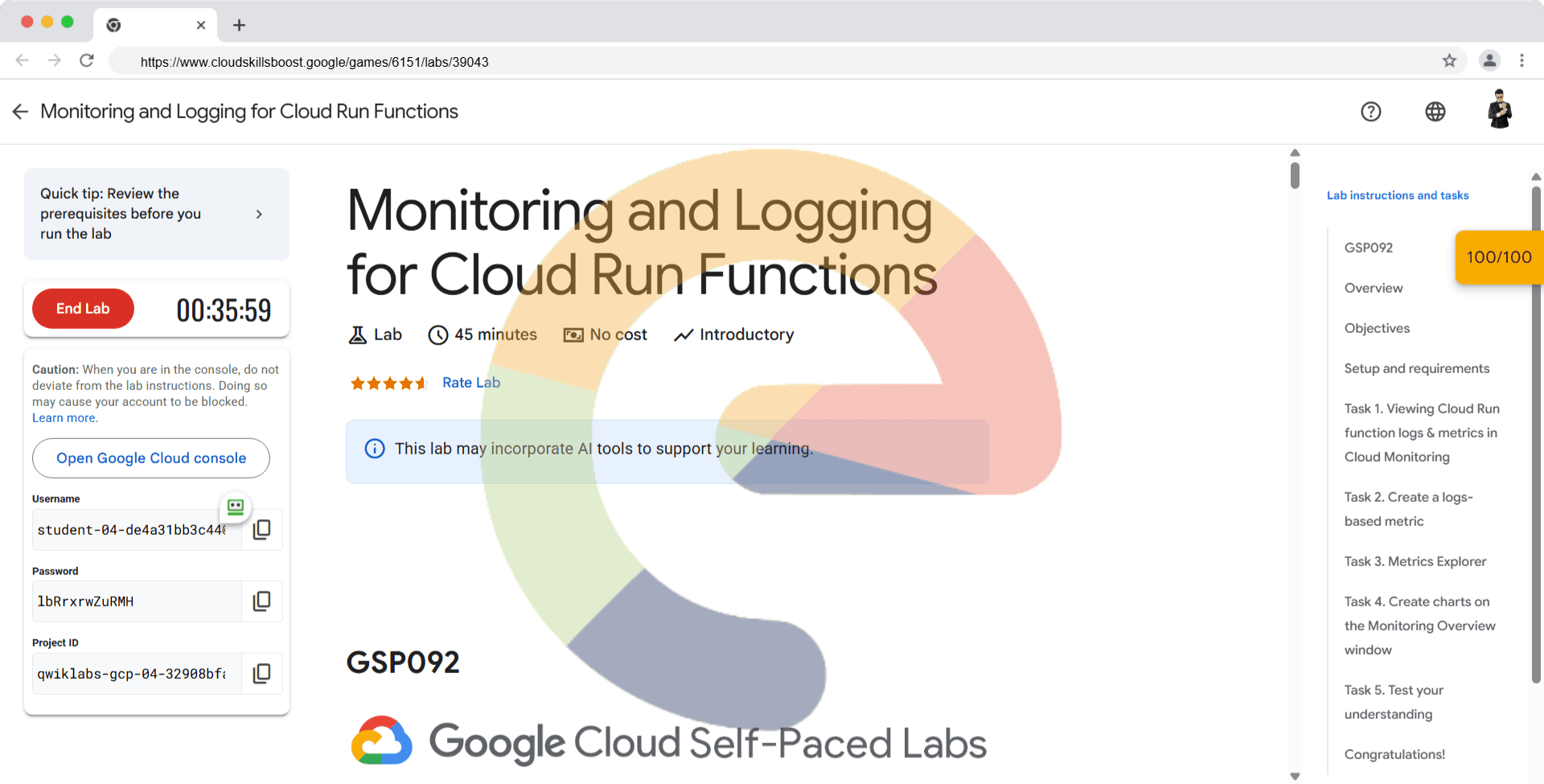Follow the Learn more link
Image resolution: width=1544 pixels, height=784 pixels.
pos(64,418)
